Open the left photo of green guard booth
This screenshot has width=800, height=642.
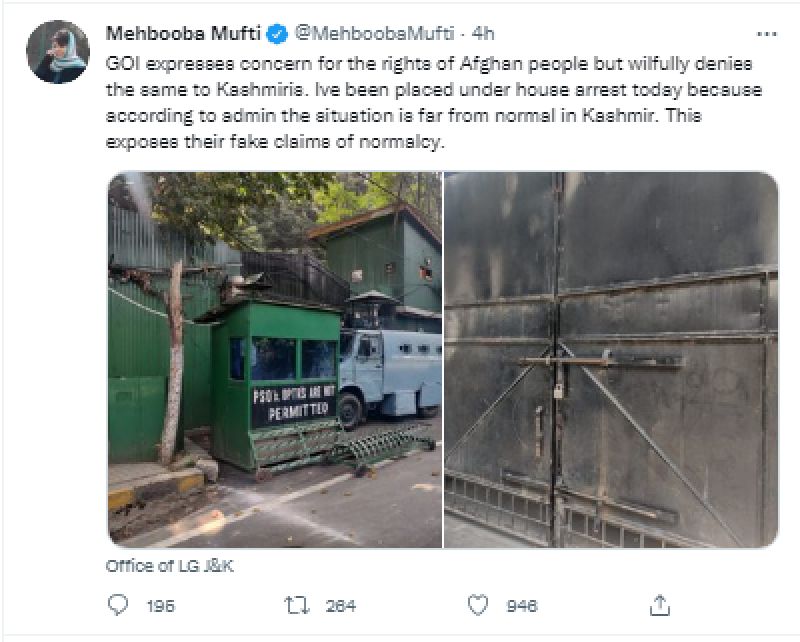click(274, 359)
